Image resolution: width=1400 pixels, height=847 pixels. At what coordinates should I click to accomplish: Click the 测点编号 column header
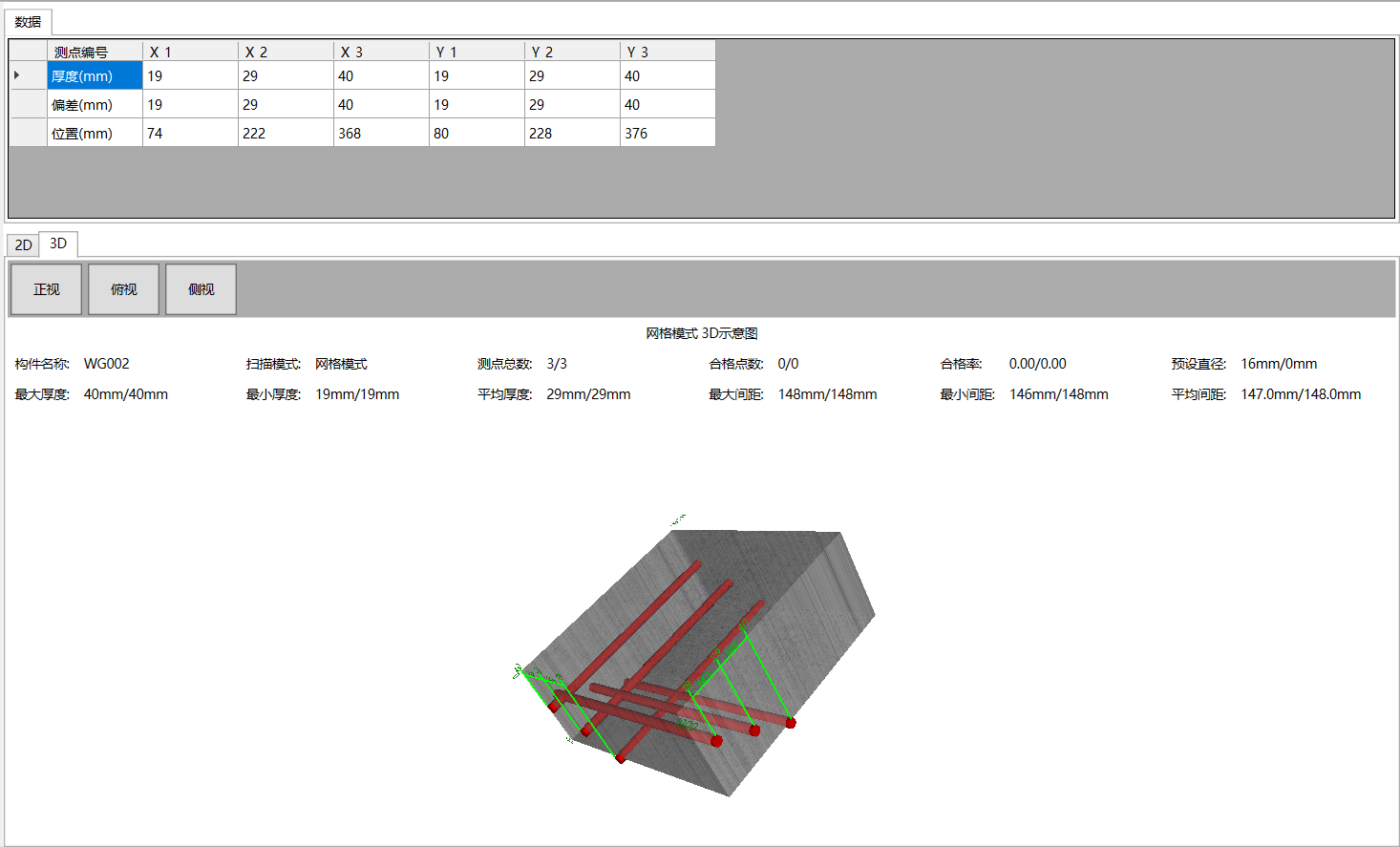point(95,52)
